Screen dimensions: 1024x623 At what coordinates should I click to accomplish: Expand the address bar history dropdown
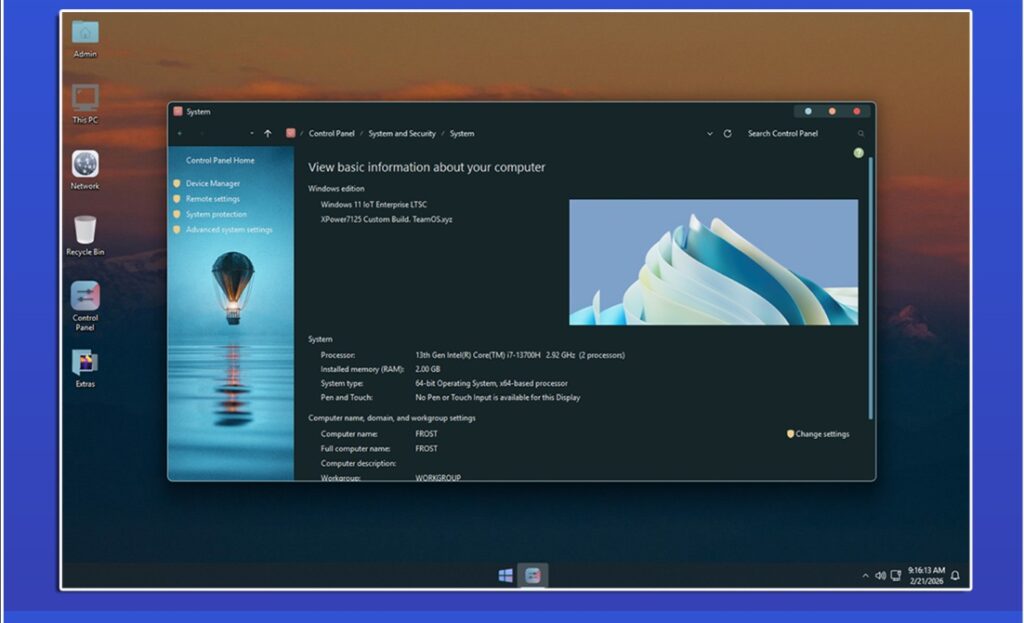pos(710,134)
